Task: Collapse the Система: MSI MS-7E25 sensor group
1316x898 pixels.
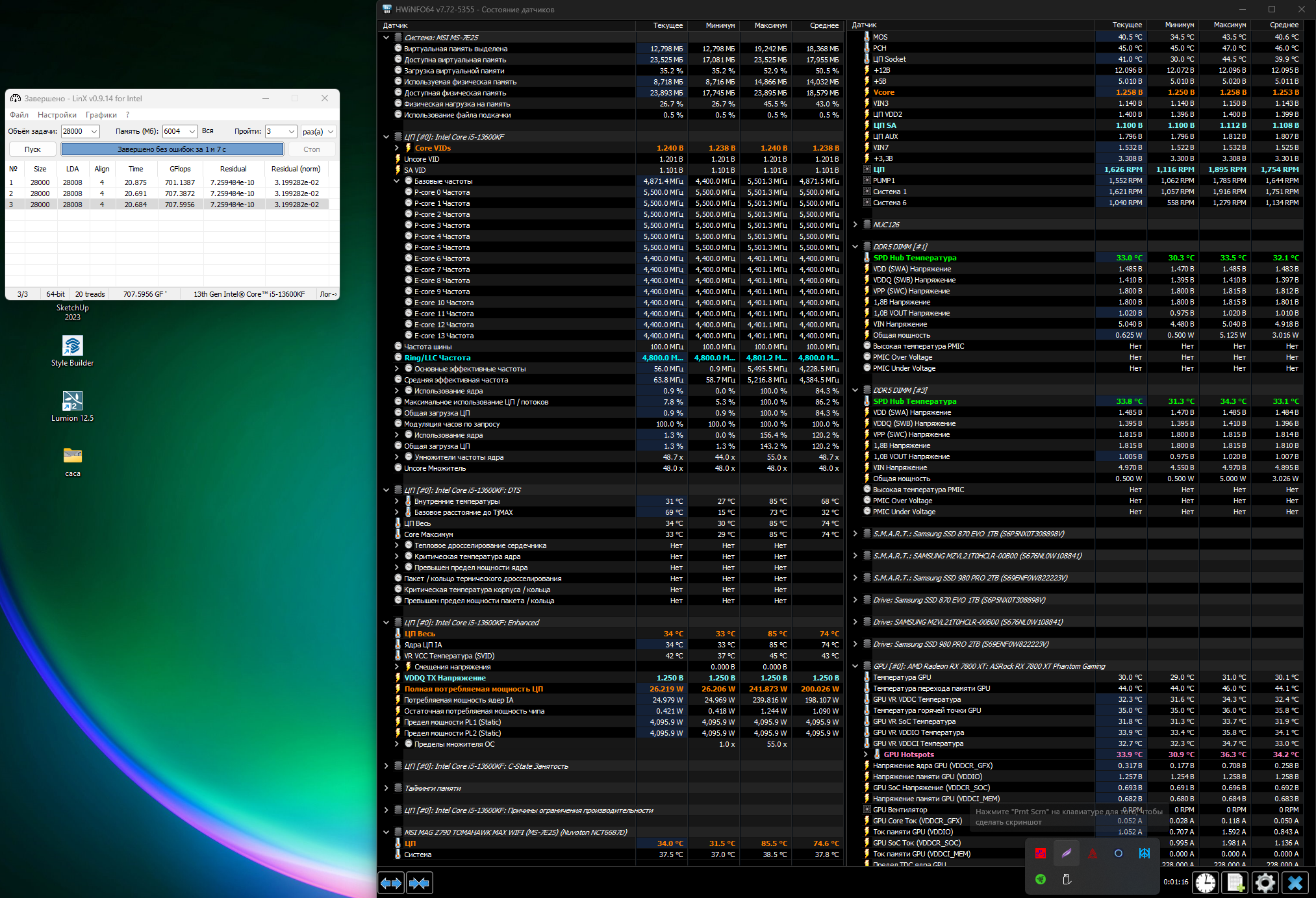Action: pos(386,38)
